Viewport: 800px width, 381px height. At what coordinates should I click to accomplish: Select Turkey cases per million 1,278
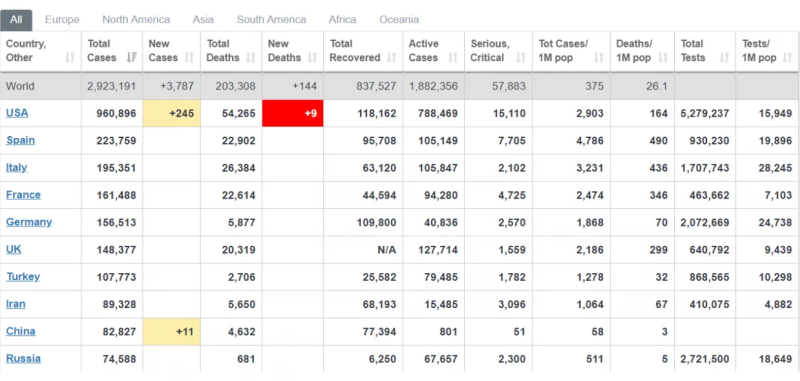(x=590, y=277)
